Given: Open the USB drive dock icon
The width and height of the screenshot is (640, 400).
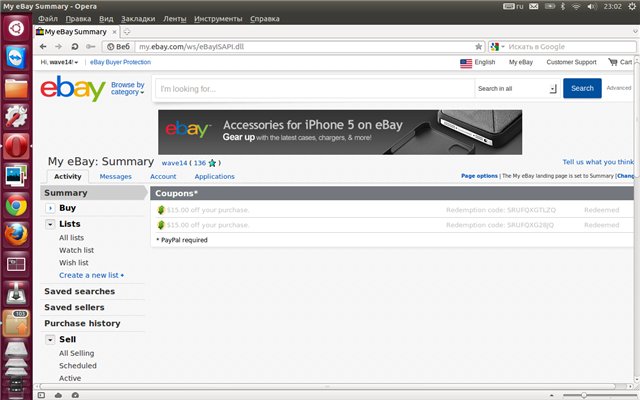Looking at the screenshot, I should tap(16, 293).
